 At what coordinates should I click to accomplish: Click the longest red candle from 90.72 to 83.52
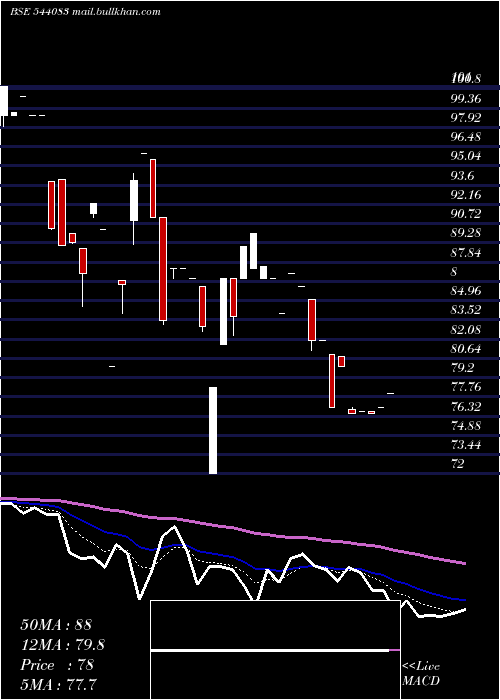coord(163,269)
